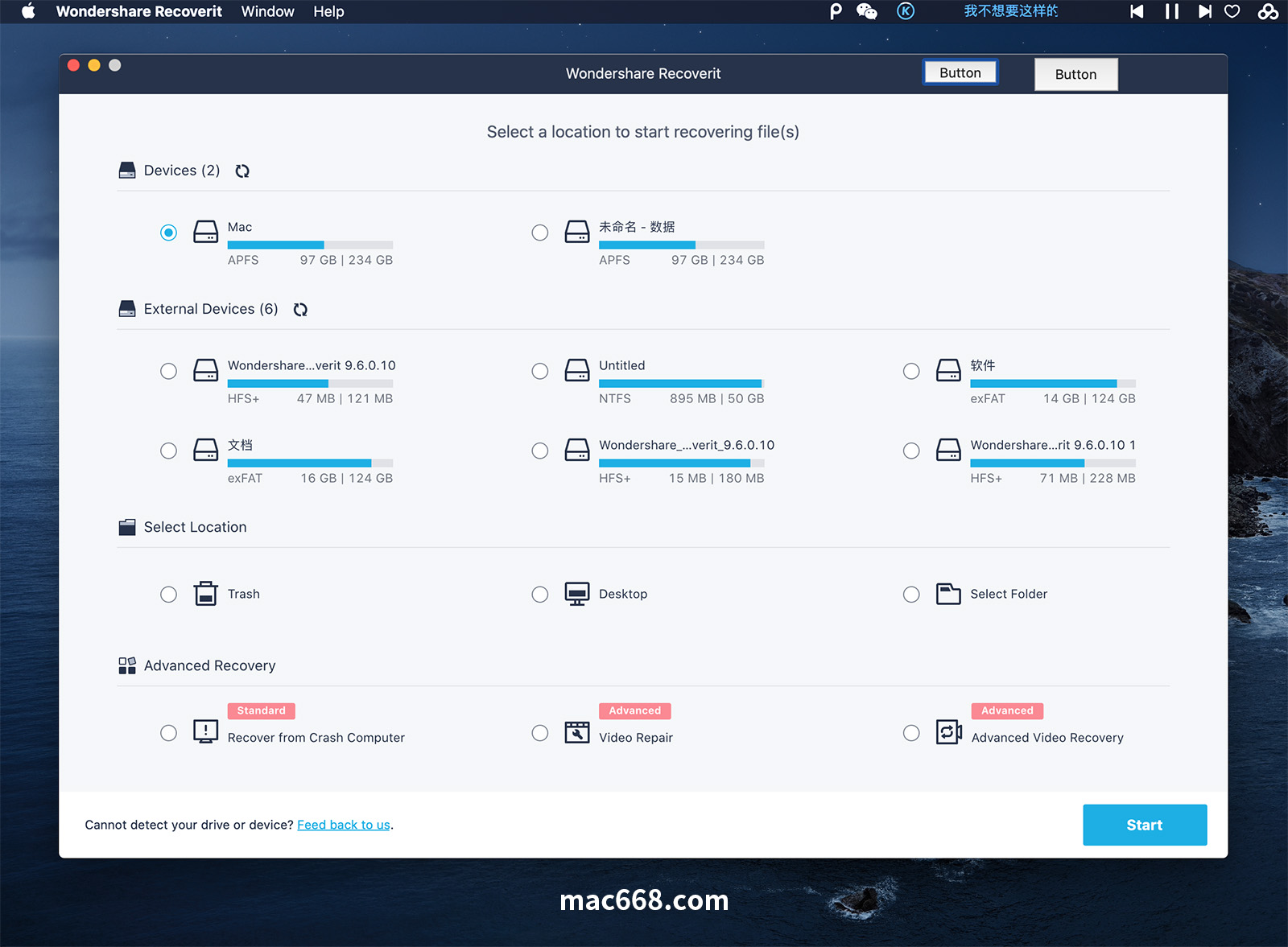This screenshot has width=1288, height=947.
Task: Select Wondershare...verit 9.6.0.10 radio button
Action: 168,371
